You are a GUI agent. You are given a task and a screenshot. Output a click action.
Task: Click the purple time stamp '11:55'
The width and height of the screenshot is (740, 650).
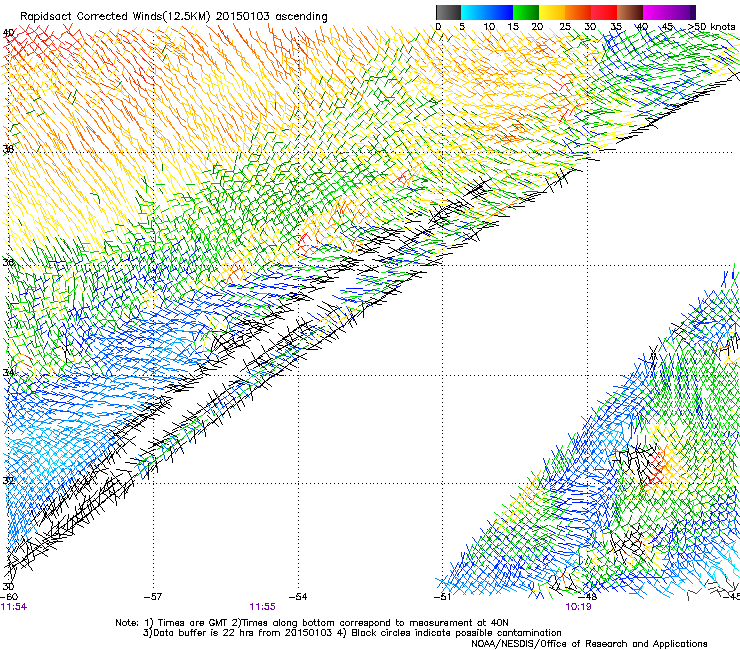pyautogui.click(x=262, y=607)
